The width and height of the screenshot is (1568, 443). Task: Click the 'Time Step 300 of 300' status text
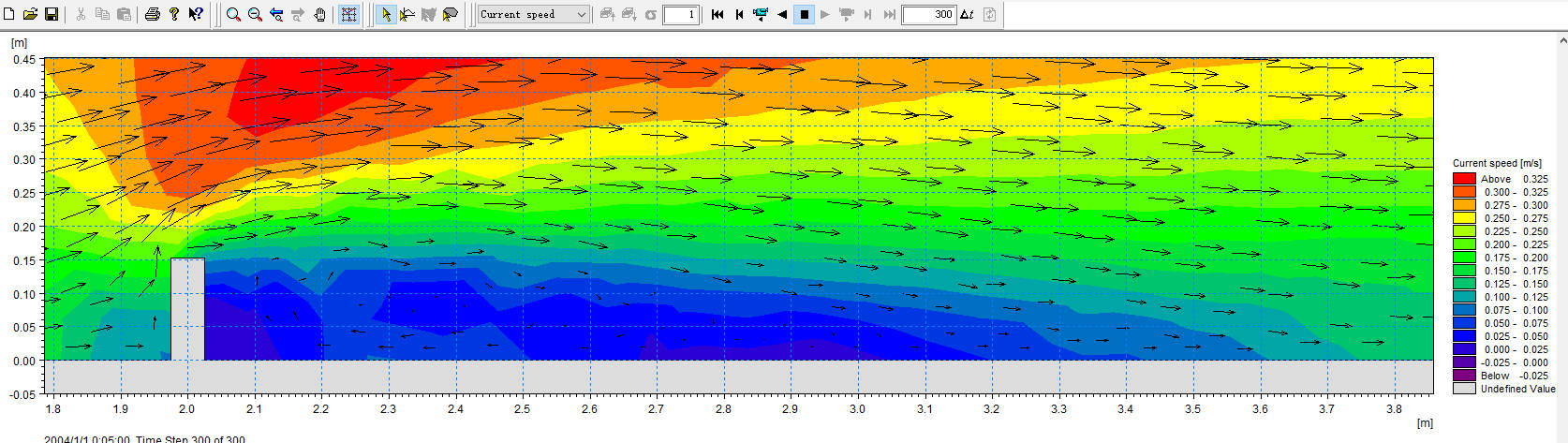click(190, 438)
